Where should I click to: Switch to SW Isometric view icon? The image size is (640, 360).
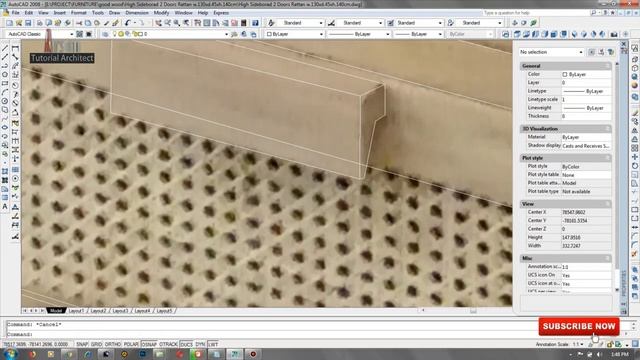[x=574, y=34]
